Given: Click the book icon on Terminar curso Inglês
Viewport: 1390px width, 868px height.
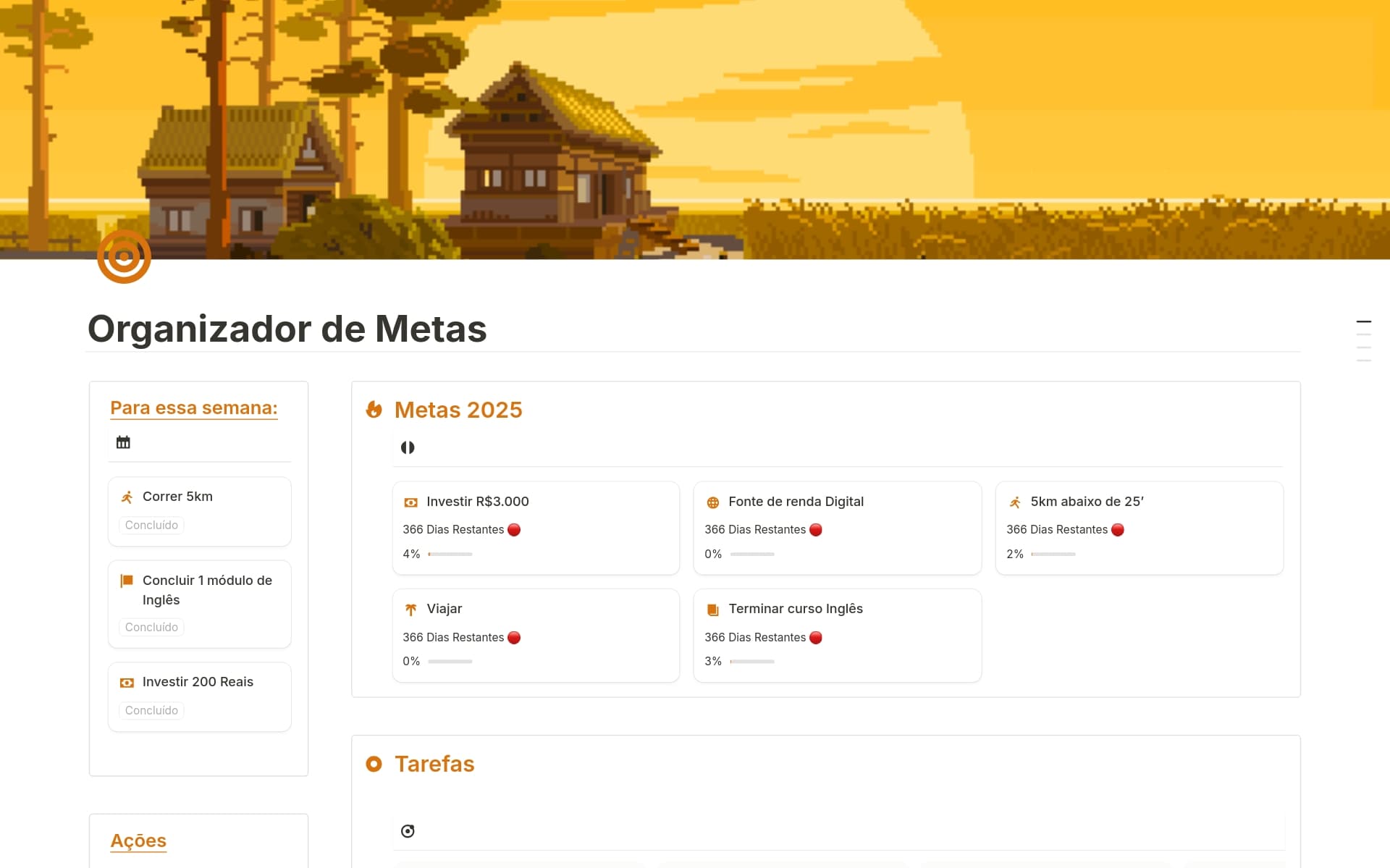Looking at the screenshot, I should coord(712,610).
